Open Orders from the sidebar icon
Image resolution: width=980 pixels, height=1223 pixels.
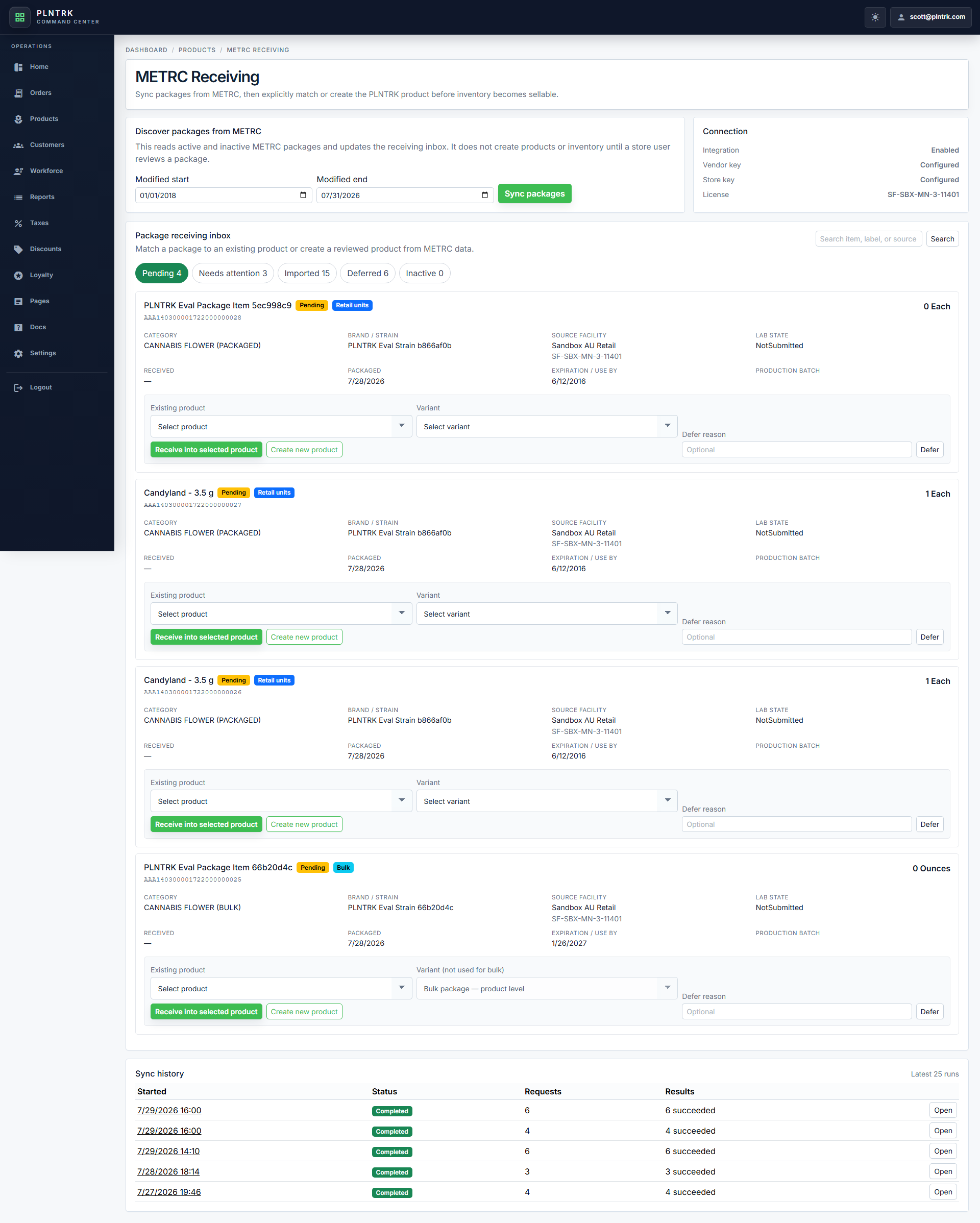(x=18, y=93)
